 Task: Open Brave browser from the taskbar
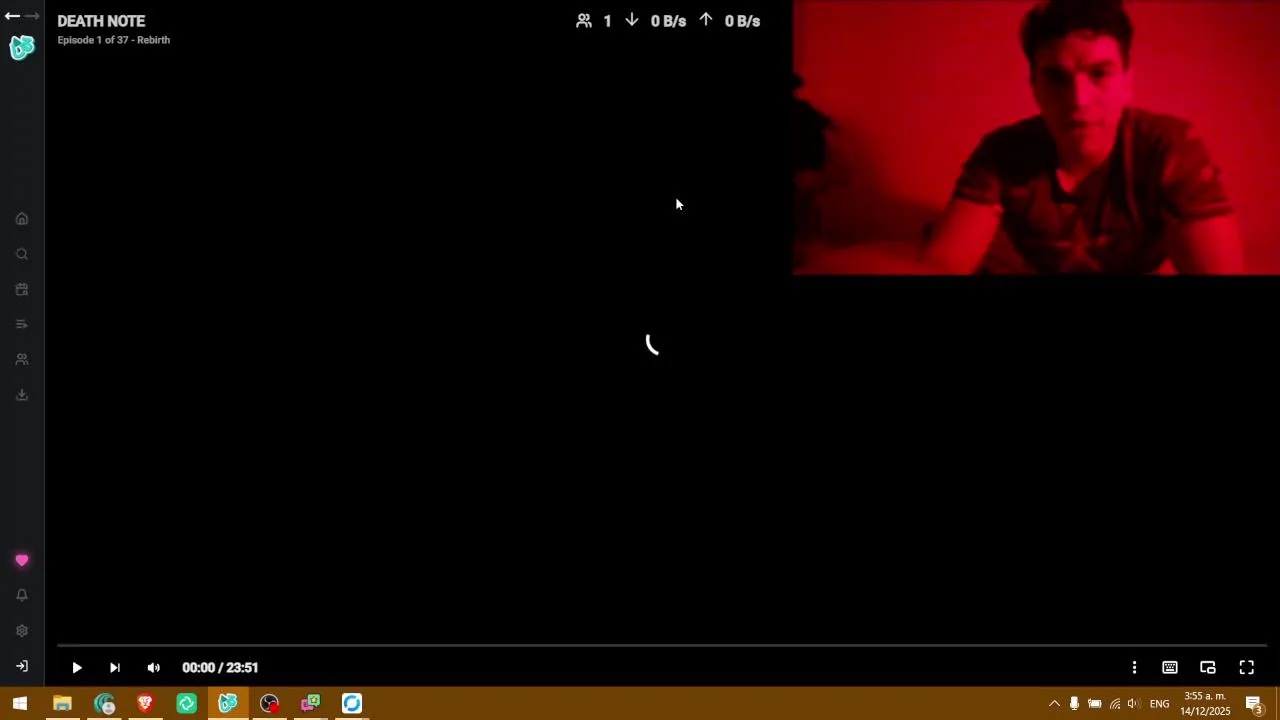(x=145, y=704)
